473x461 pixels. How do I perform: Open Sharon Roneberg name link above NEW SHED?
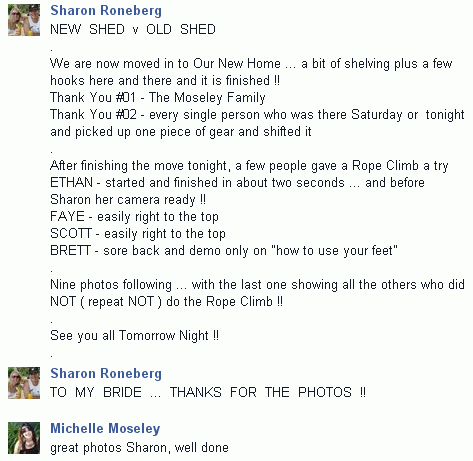coord(106,10)
